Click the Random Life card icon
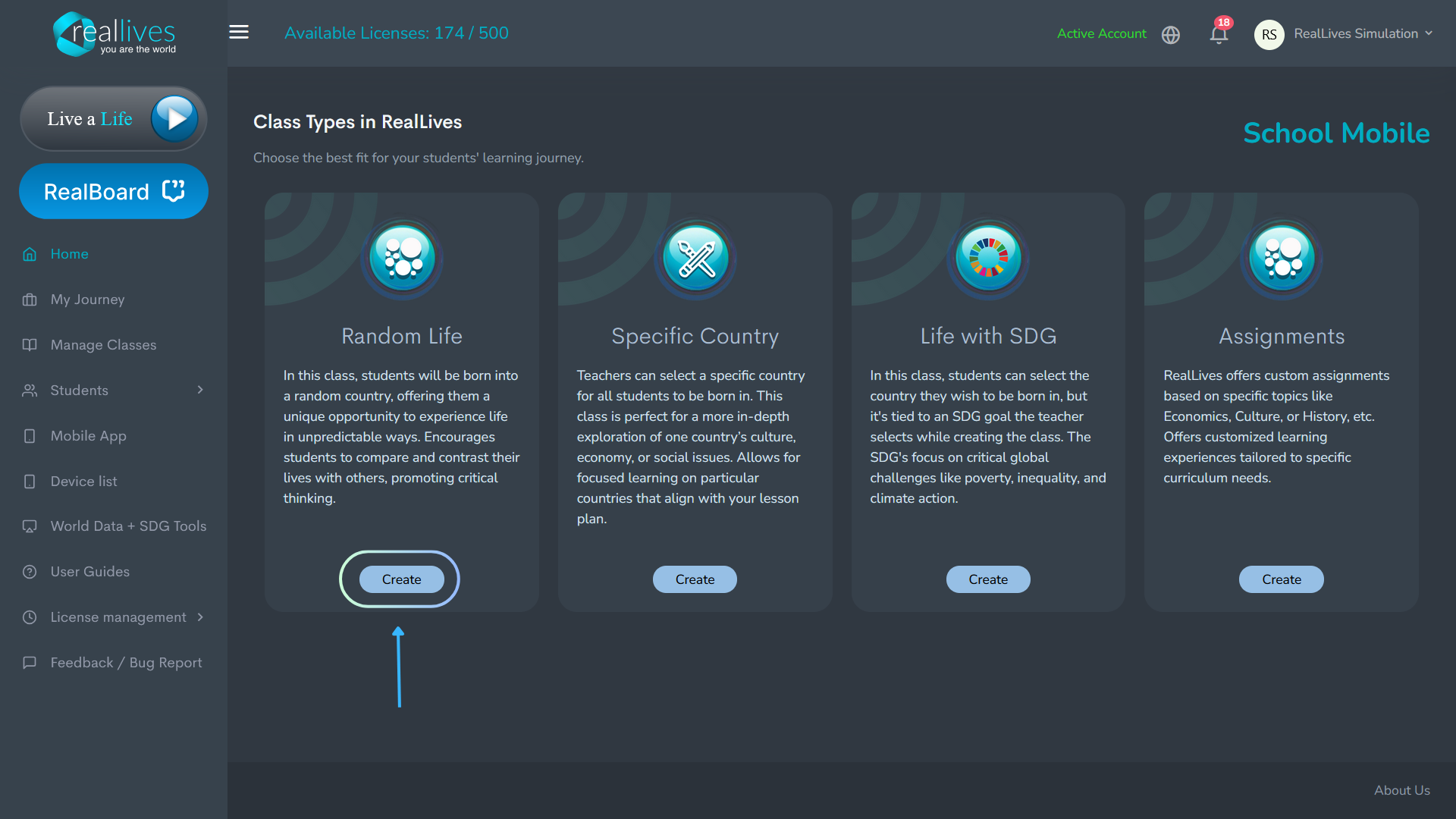 tap(402, 258)
